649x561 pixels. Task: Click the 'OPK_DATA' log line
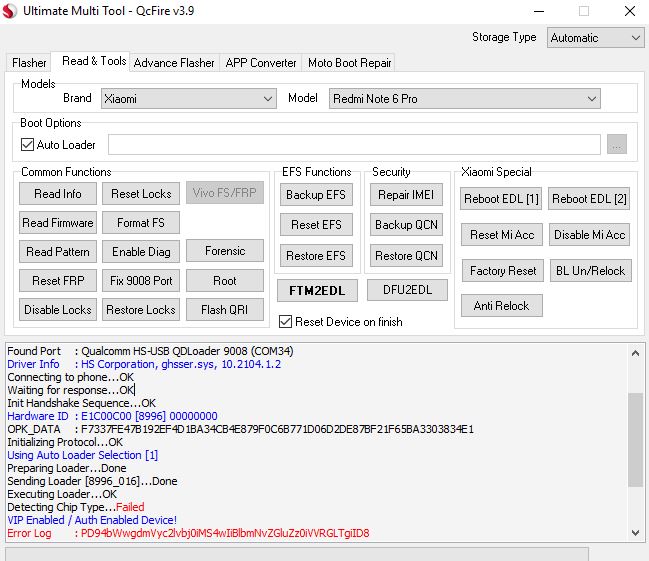pyautogui.click(x=240, y=429)
